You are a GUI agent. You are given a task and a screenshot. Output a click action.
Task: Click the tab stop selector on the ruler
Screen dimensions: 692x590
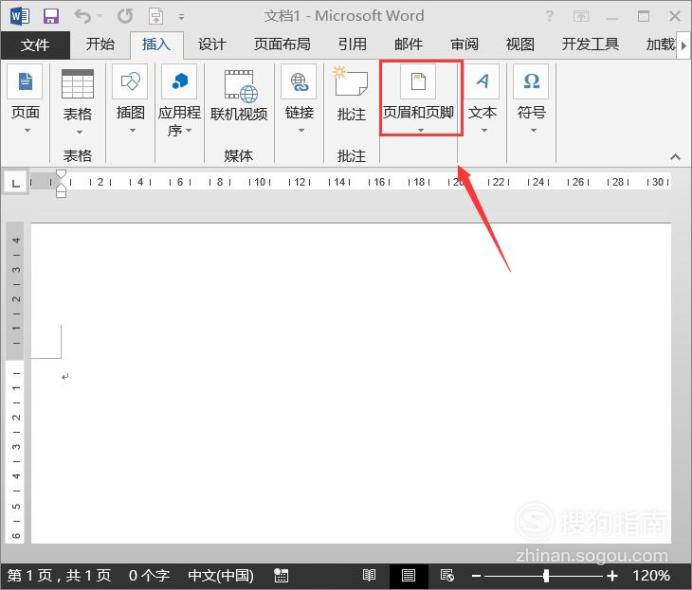[x=15, y=182]
